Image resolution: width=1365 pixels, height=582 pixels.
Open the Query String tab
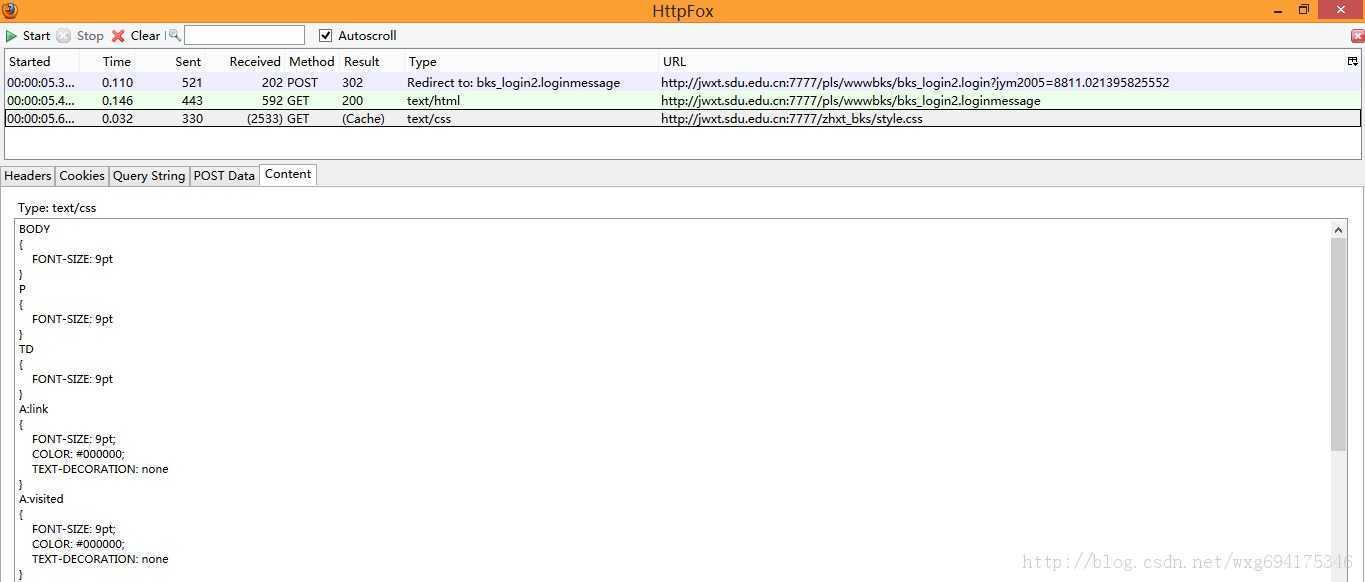click(149, 176)
